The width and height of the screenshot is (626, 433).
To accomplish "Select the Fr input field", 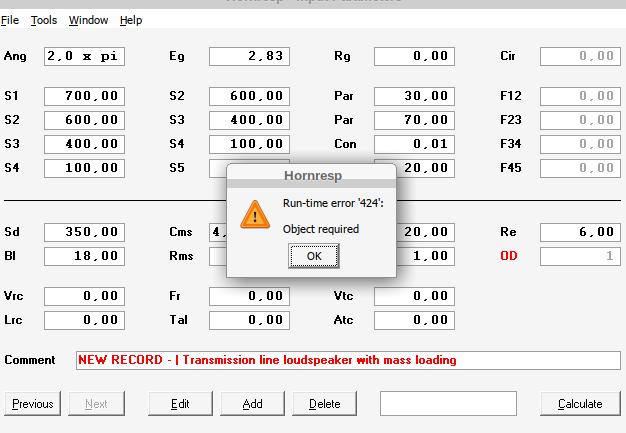I will coord(249,296).
